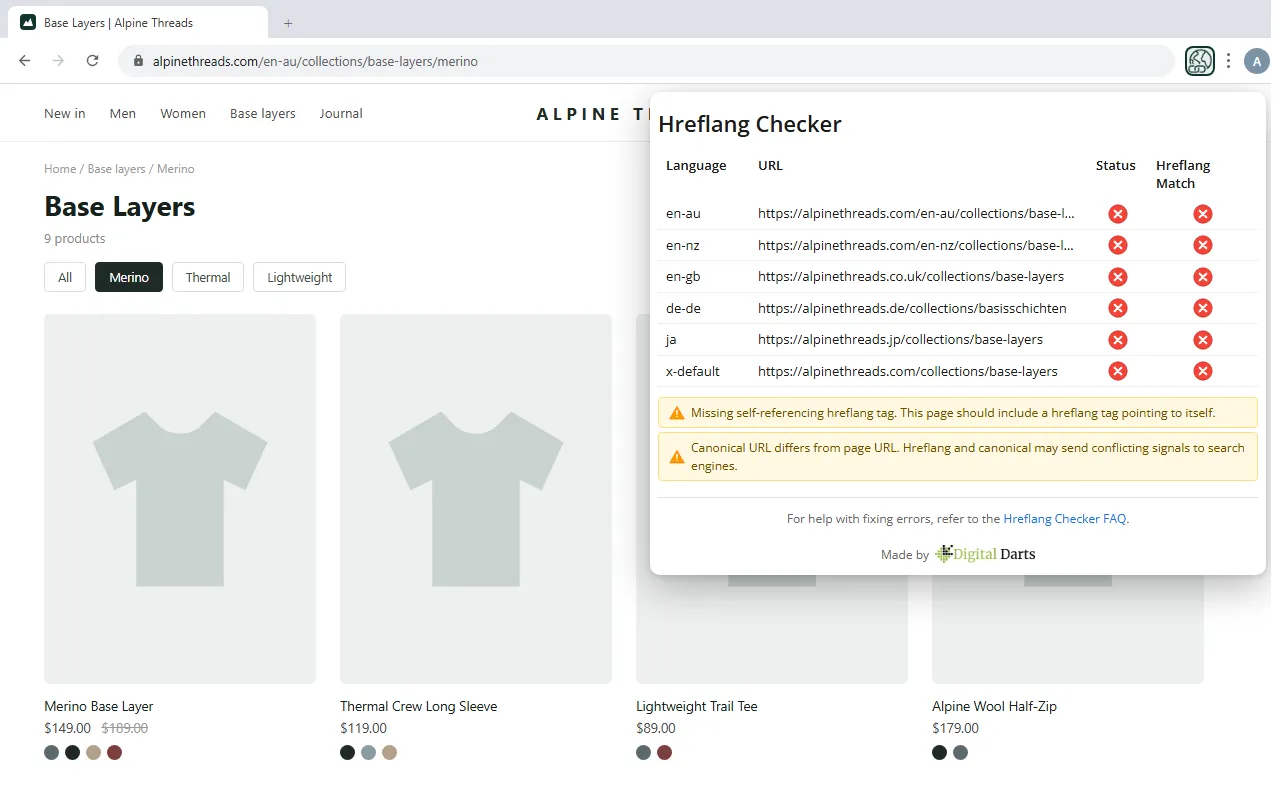Open the Thermal Crew Long Sleeve product image
1280x800 pixels.
pos(476,499)
